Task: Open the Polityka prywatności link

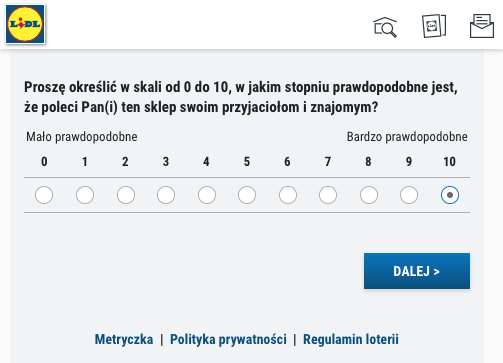Action: click(x=228, y=339)
